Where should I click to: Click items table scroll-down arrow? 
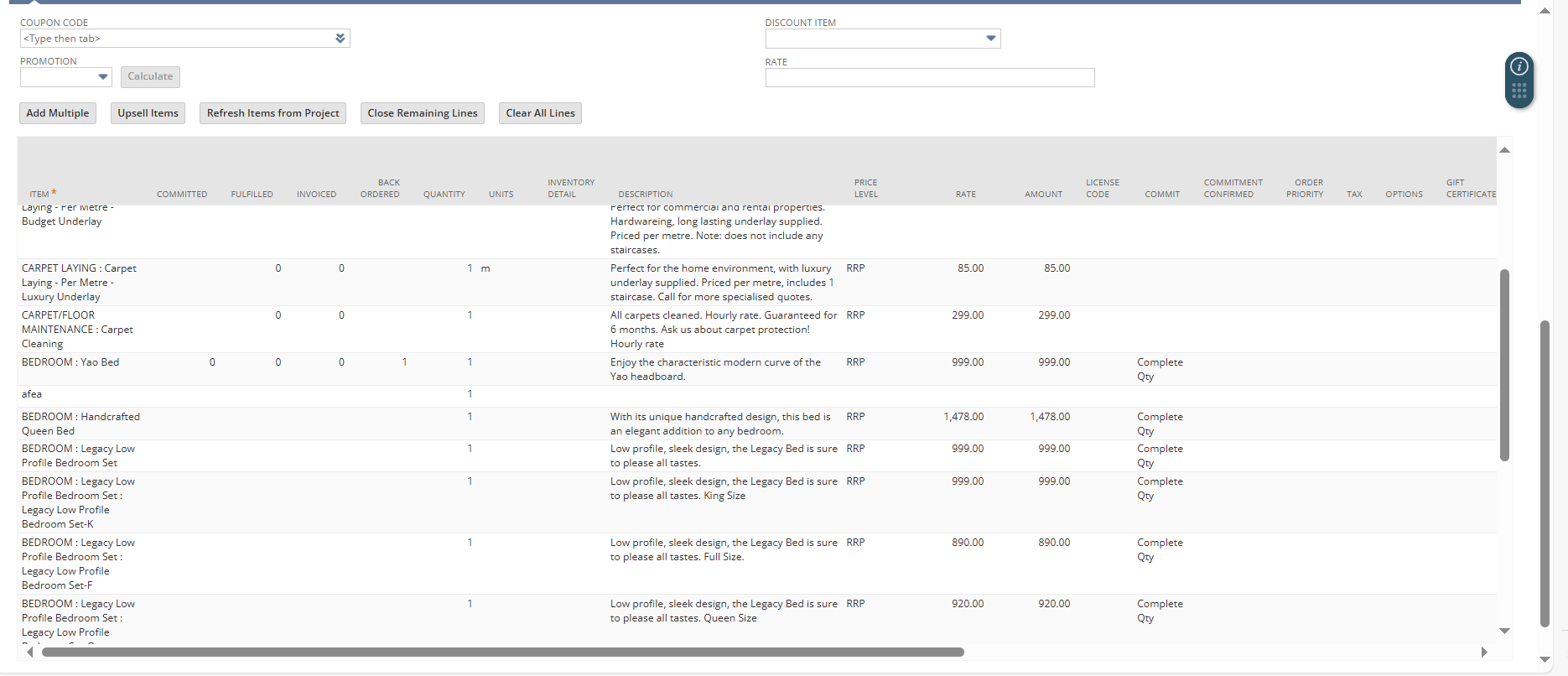click(1504, 631)
